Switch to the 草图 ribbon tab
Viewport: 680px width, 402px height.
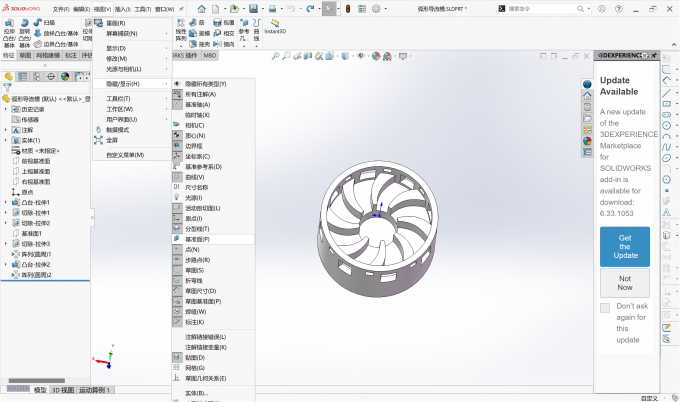25,56
